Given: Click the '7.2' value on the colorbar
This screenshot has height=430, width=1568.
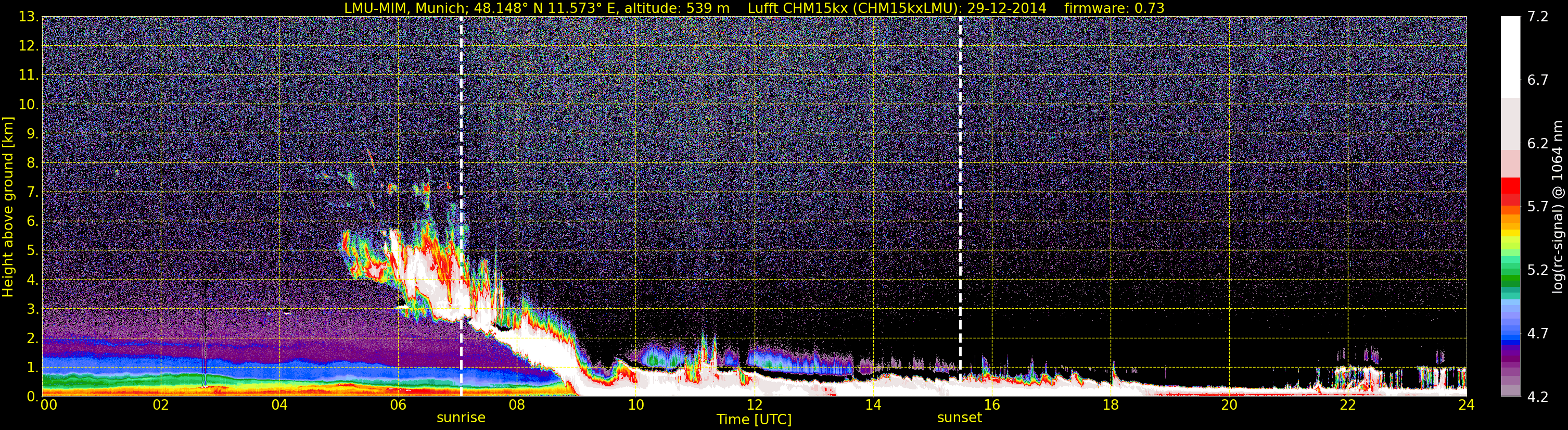Looking at the screenshot, I should tap(1538, 17).
